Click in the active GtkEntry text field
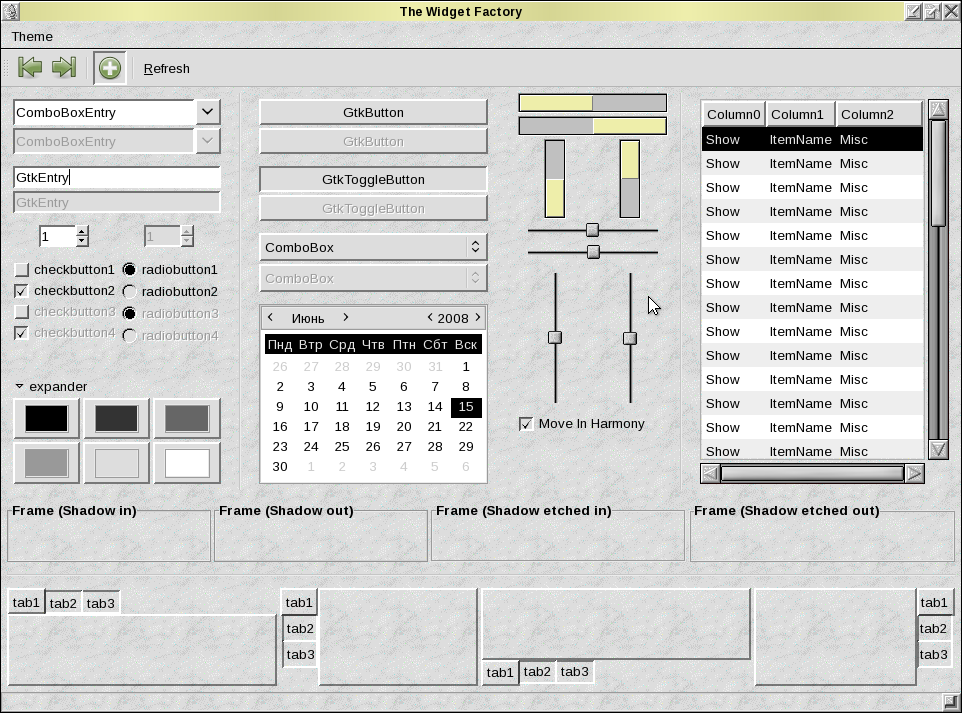The image size is (962, 713). [x=117, y=177]
